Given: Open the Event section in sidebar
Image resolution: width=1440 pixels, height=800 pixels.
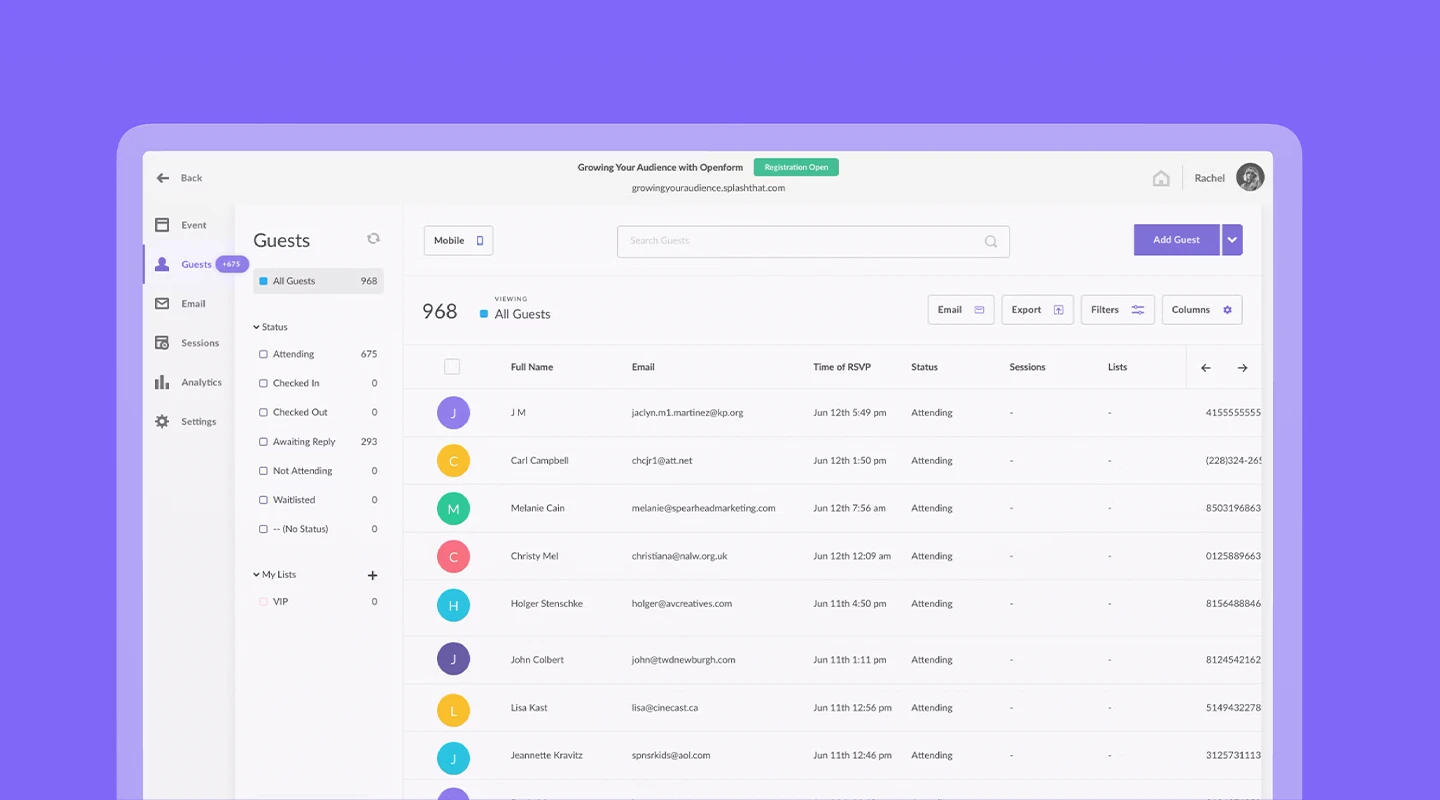Looking at the screenshot, I should 195,224.
